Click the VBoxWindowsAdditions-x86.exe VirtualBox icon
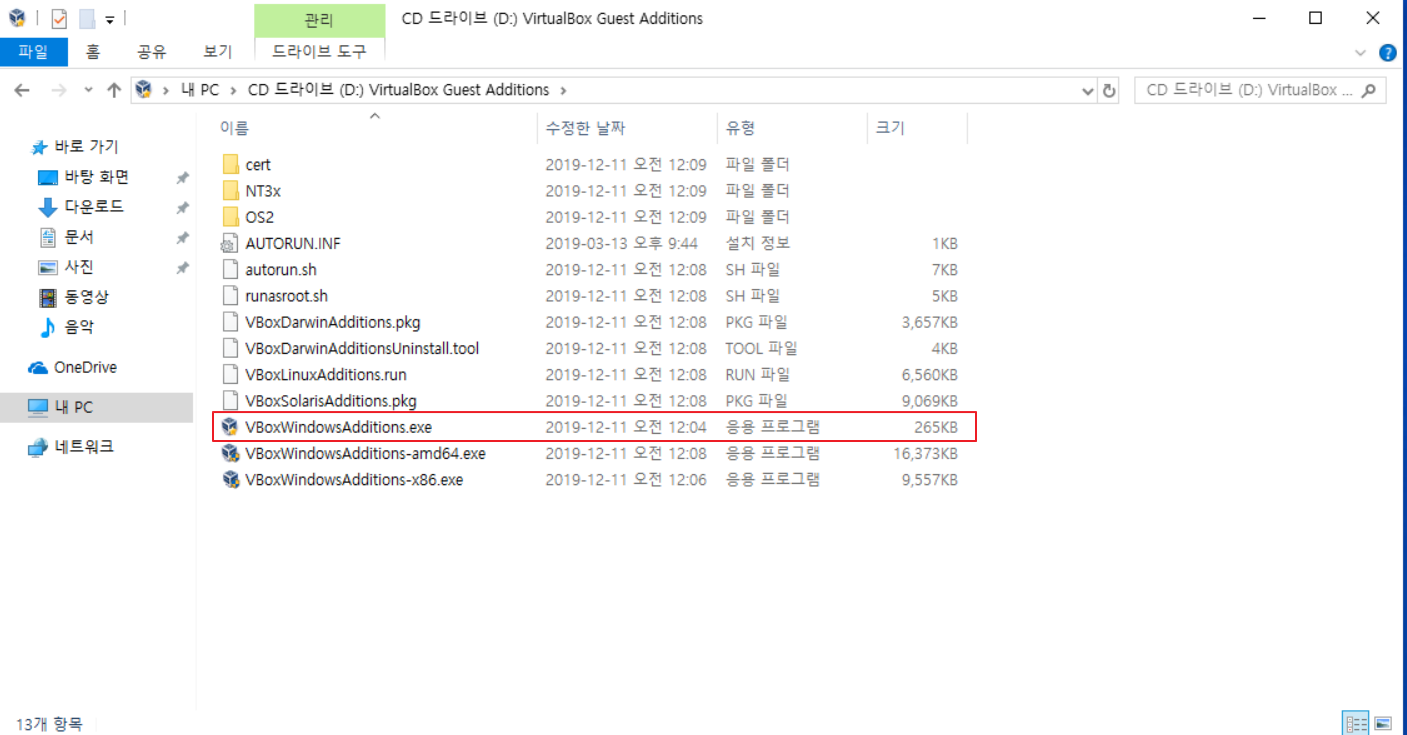The image size is (1407, 735). (x=230, y=480)
